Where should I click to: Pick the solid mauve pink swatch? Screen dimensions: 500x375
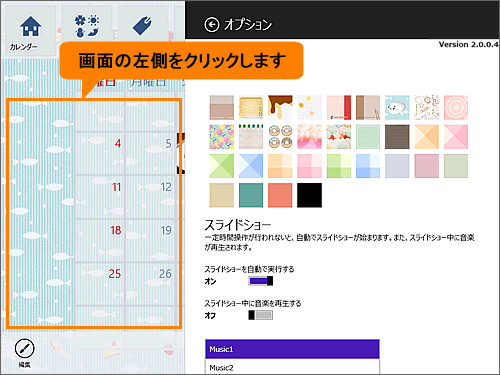click(x=426, y=166)
